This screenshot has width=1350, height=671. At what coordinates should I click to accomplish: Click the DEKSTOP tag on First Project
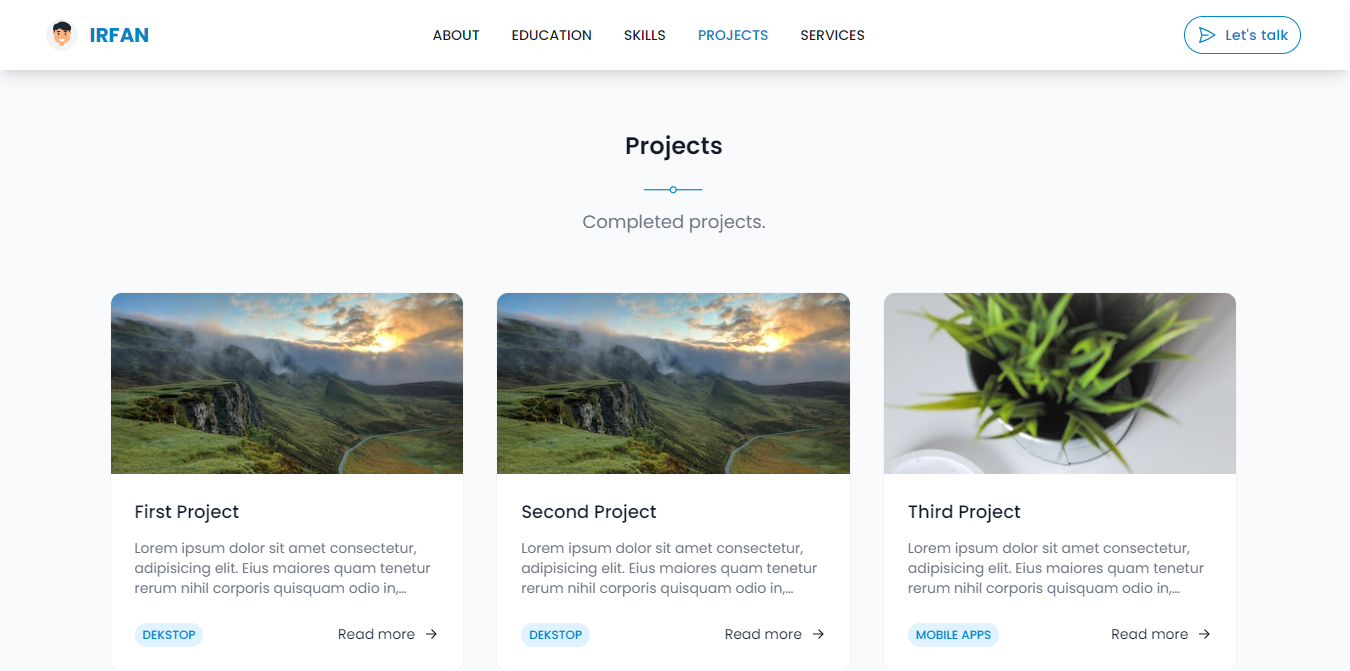(169, 635)
